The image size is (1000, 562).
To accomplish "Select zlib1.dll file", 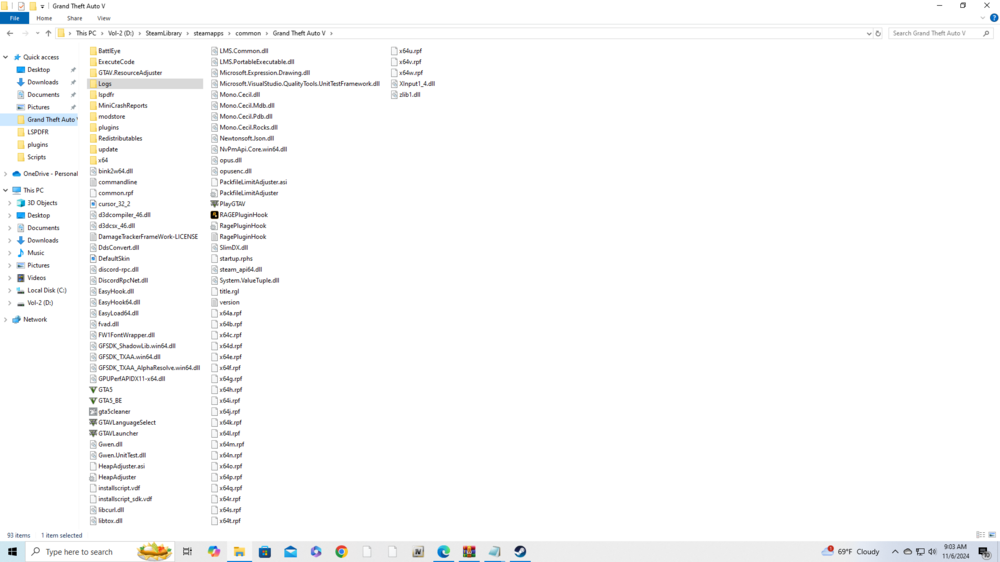I will (x=406, y=94).
